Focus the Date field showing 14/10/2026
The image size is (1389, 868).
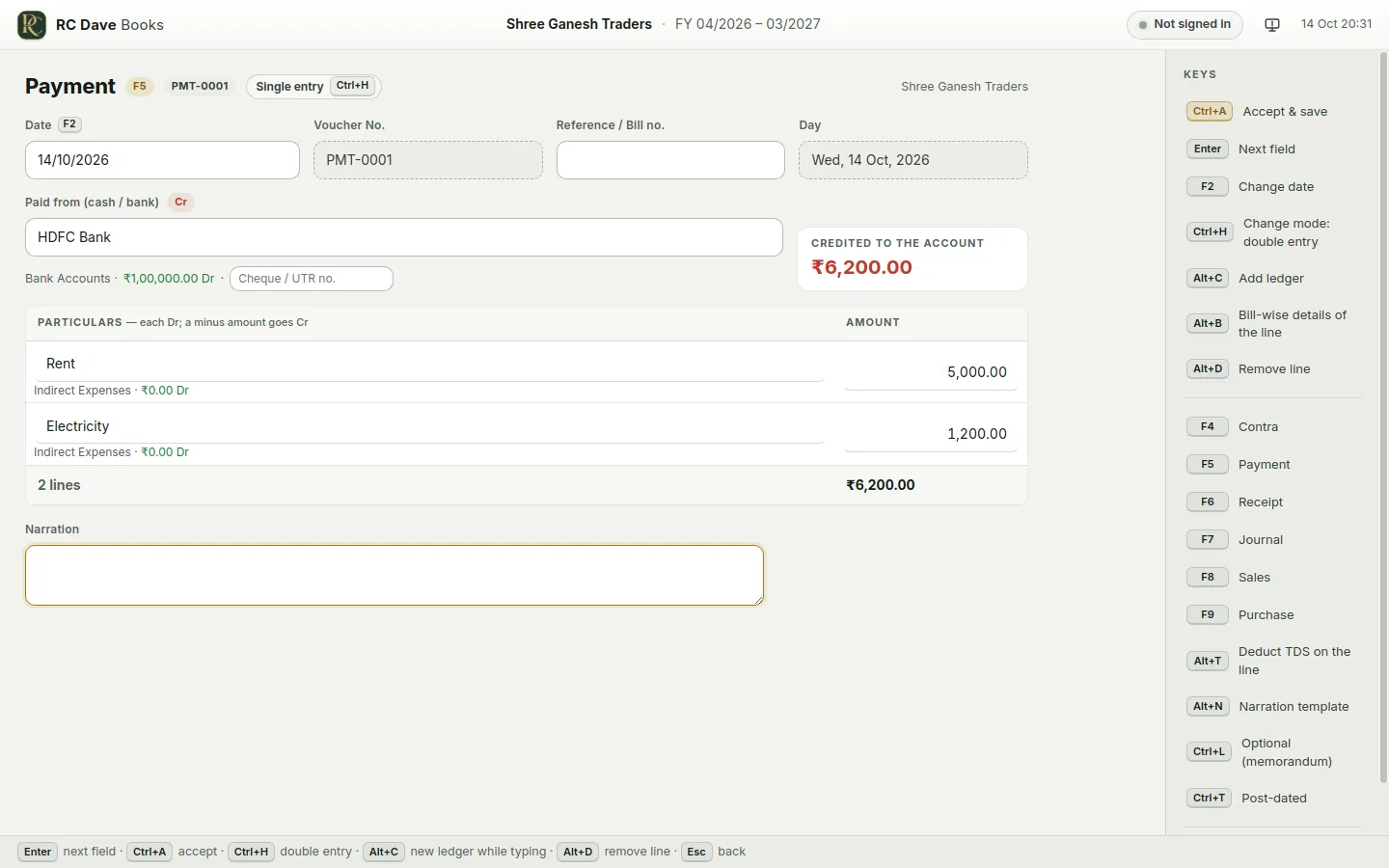(x=162, y=160)
